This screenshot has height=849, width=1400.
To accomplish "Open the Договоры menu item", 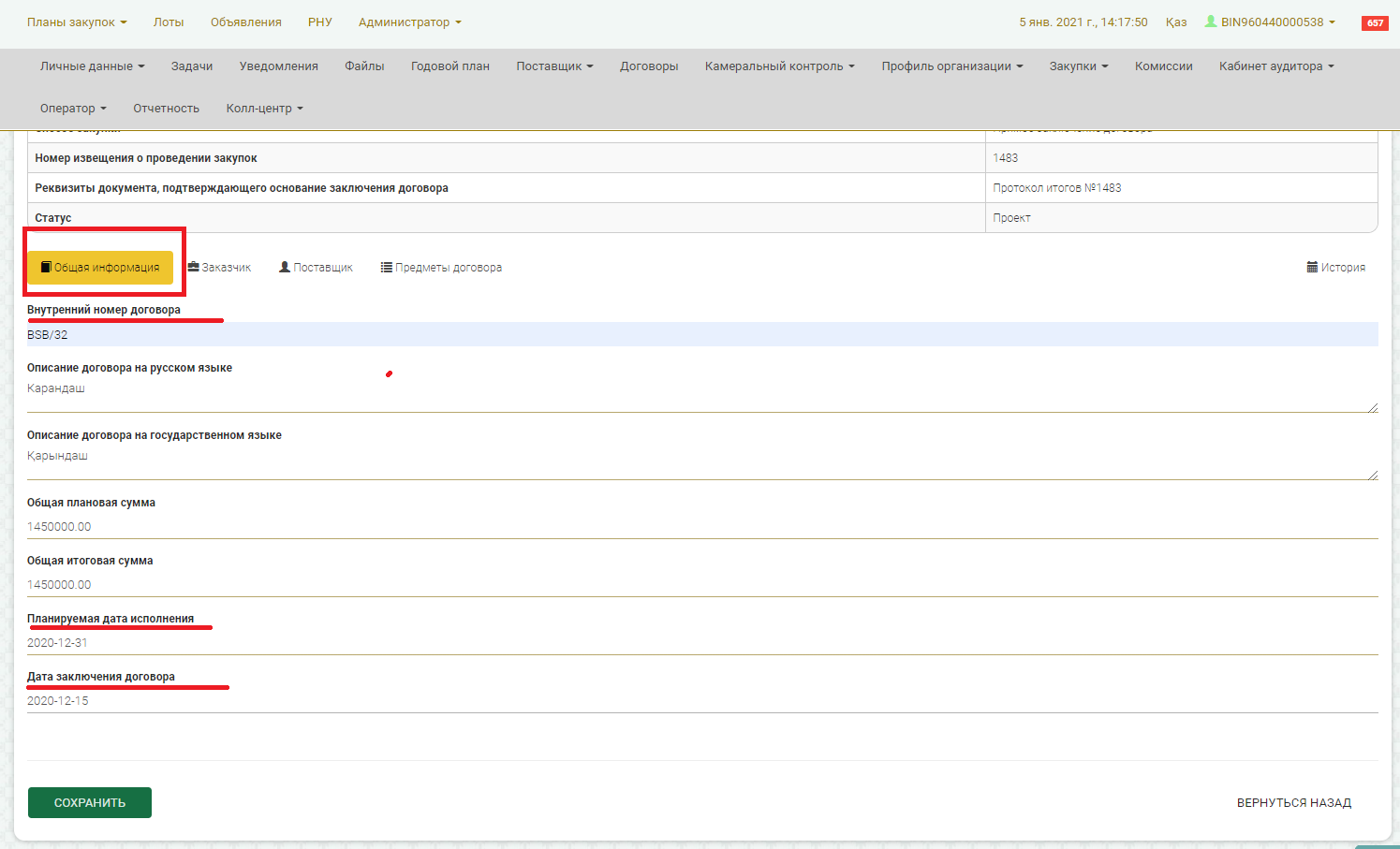I will click(x=649, y=66).
